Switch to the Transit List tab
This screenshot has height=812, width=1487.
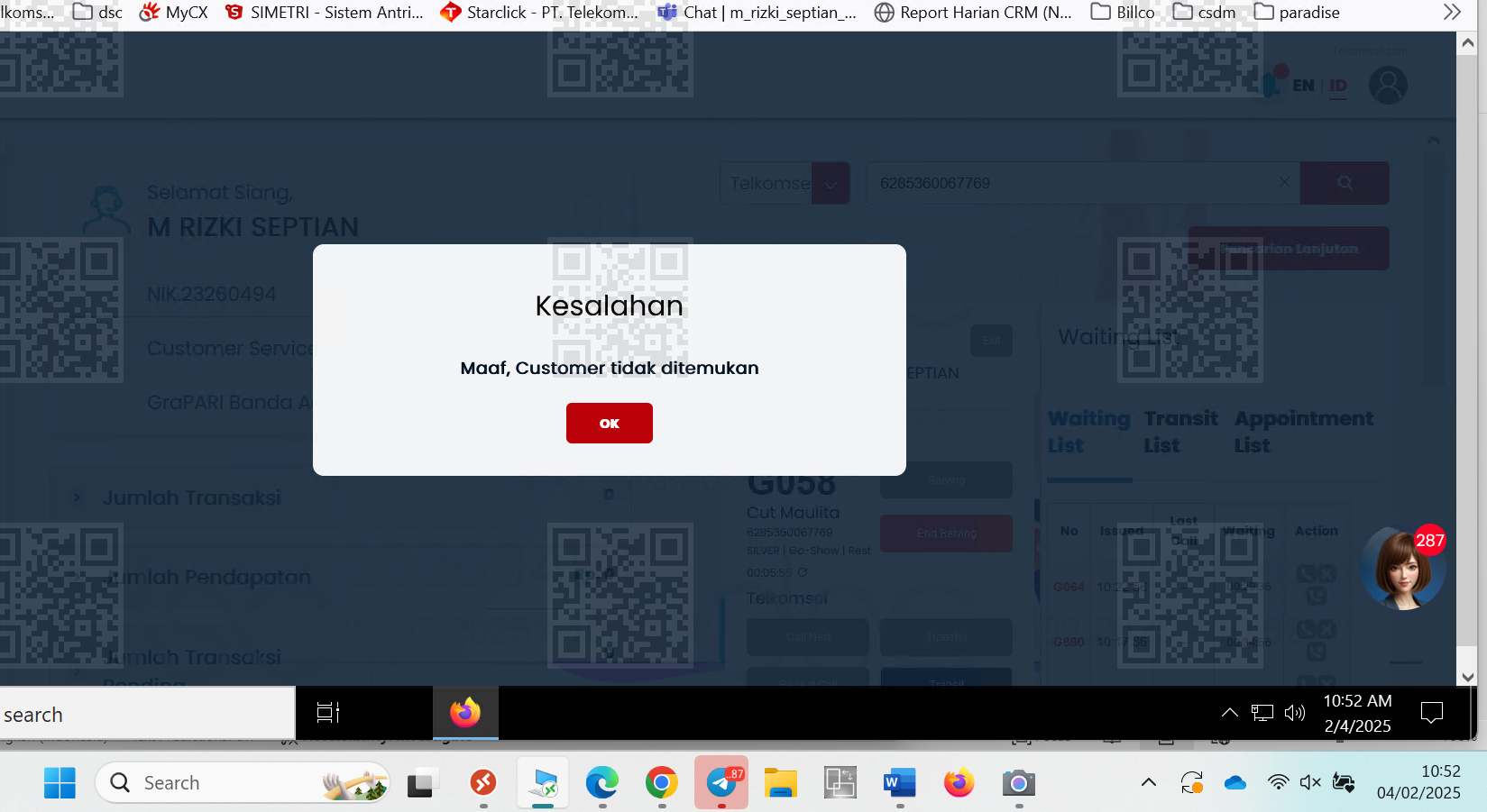pos(1180,432)
